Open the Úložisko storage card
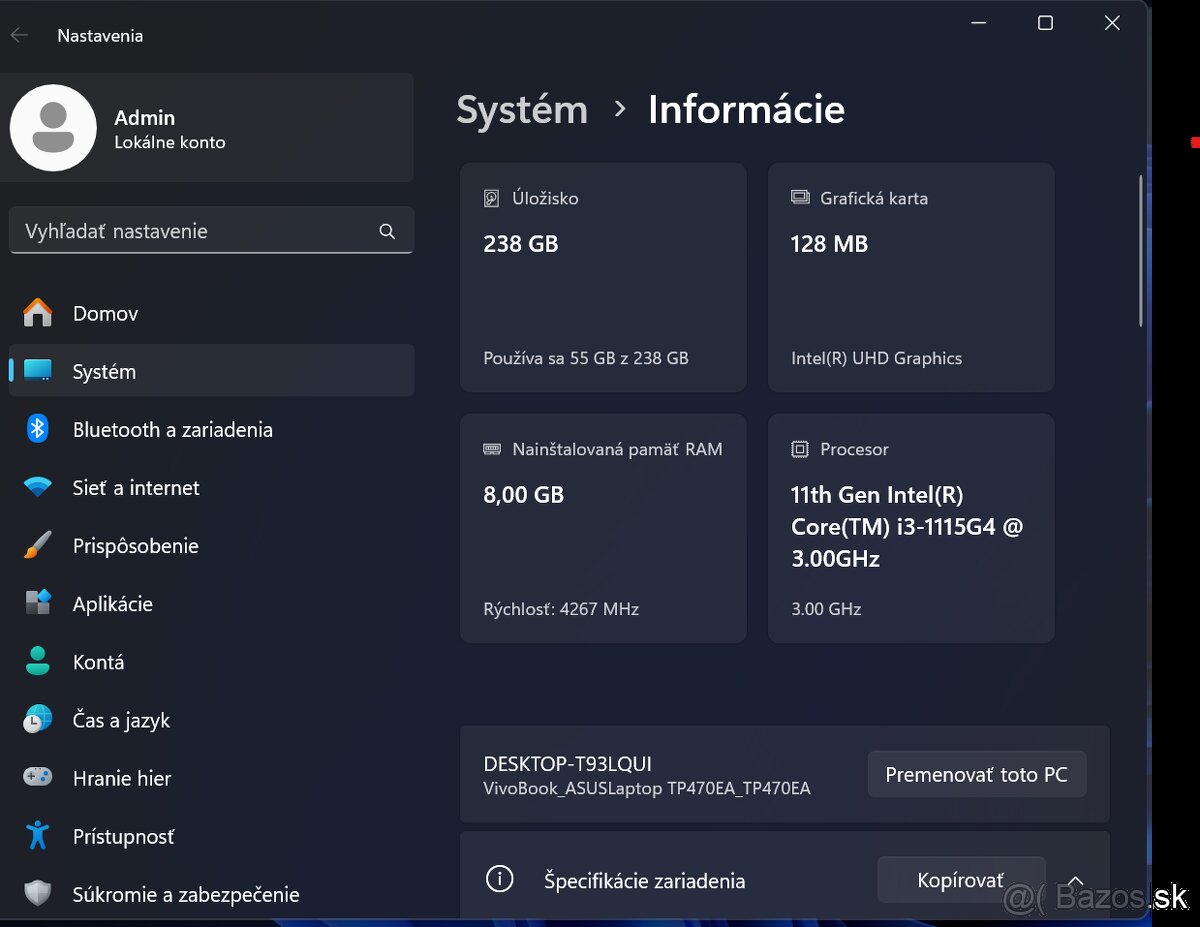 point(602,277)
